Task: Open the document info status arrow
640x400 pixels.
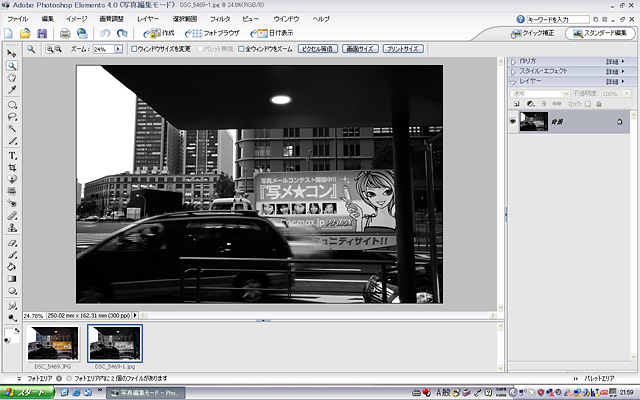Action: click(135, 315)
